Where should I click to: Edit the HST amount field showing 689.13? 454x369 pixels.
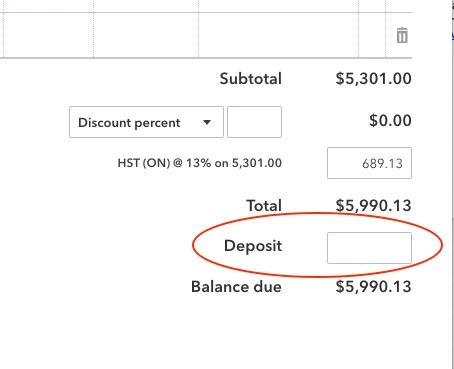coord(369,163)
